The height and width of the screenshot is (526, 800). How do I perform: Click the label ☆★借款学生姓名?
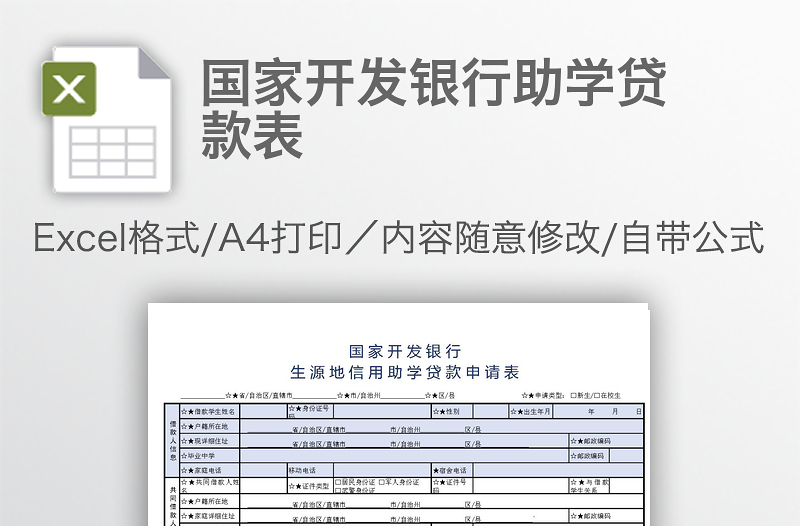(209, 412)
